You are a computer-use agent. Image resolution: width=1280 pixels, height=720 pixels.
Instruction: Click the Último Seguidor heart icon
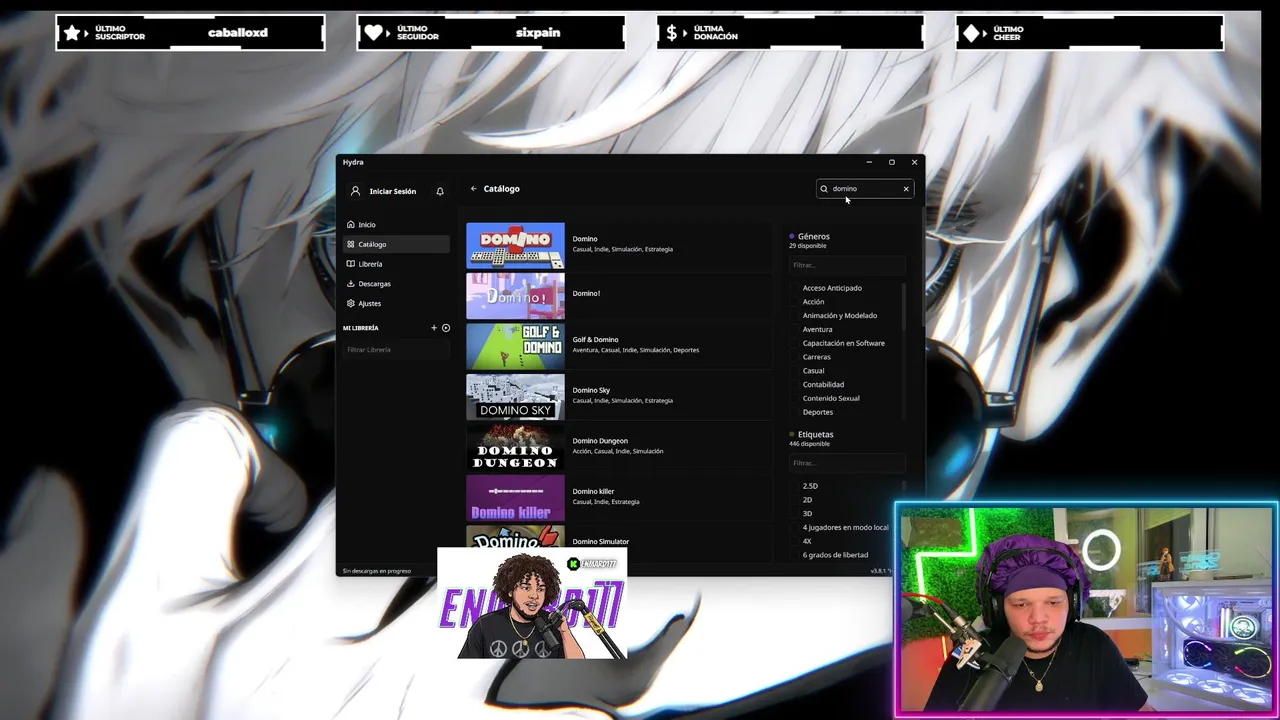coord(374,33)
